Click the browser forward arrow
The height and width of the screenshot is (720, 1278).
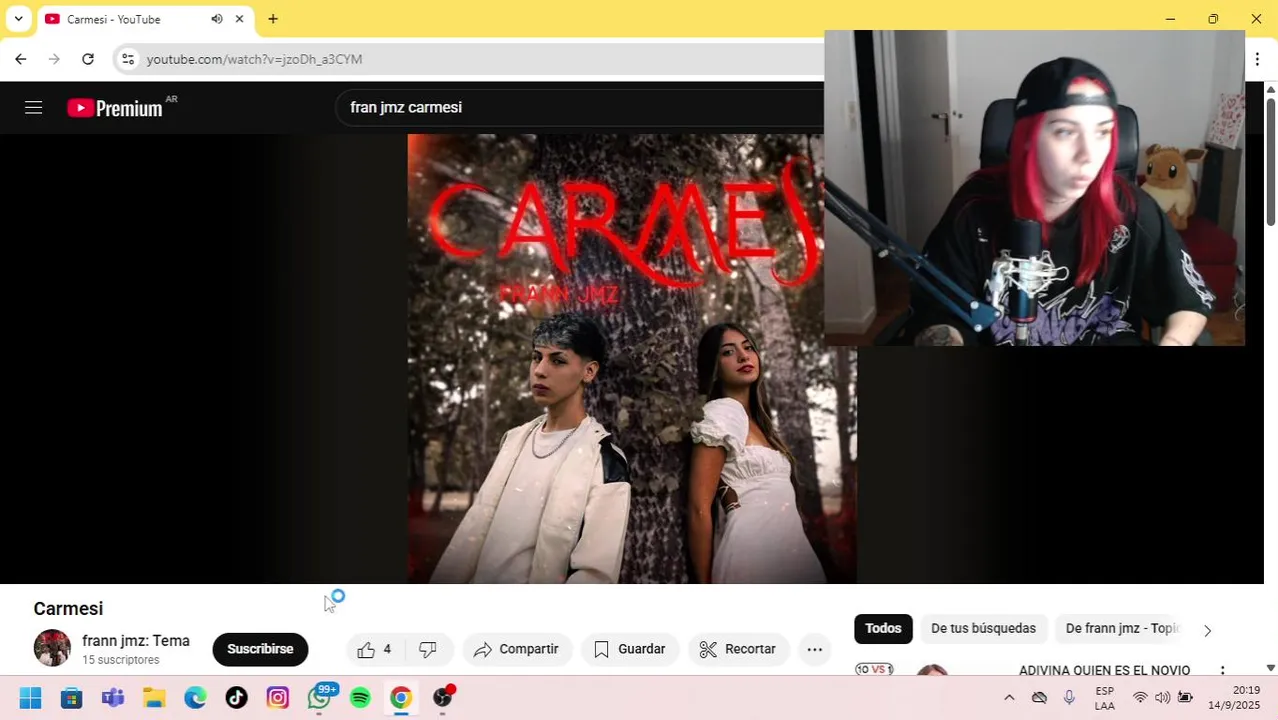54,59
